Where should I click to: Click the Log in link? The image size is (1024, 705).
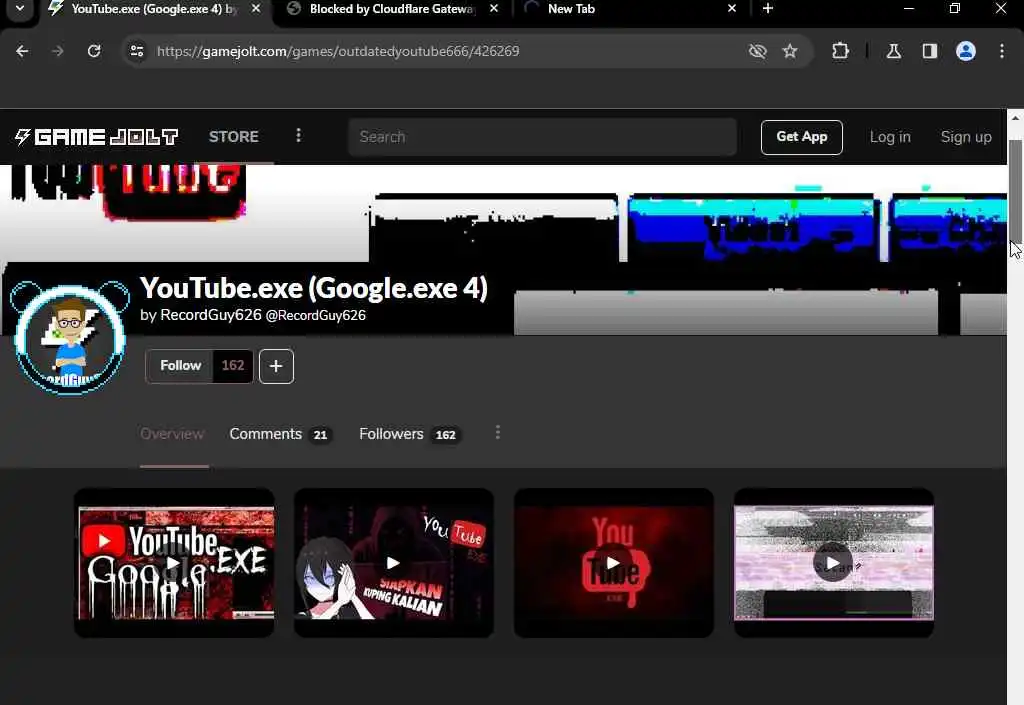pyautogui.click(x=889, y=137)
